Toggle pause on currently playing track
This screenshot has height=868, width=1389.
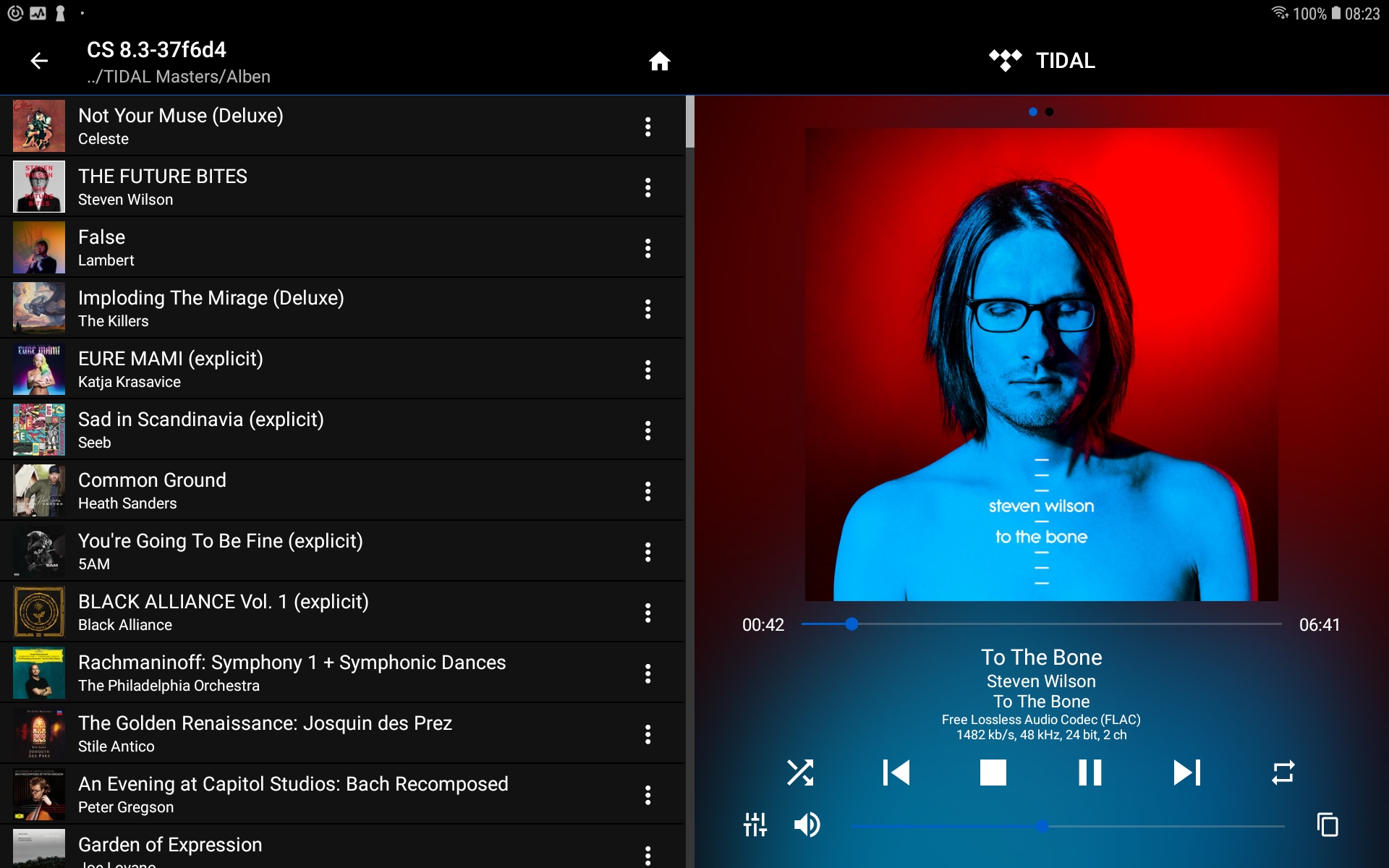click(1090, 772)
